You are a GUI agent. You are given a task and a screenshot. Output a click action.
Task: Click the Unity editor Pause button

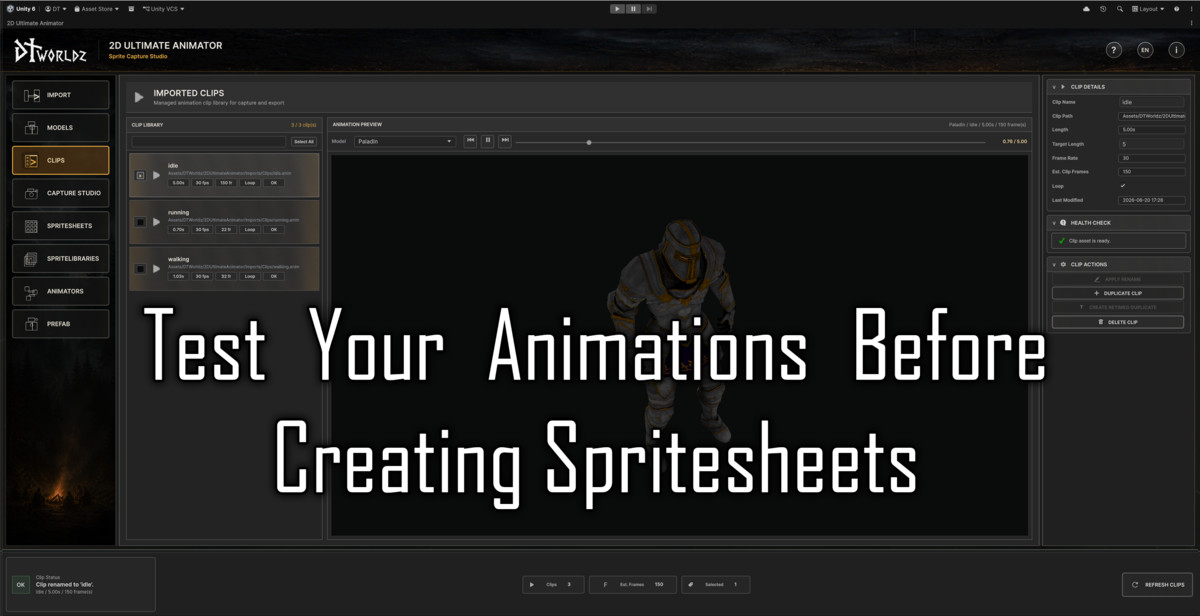pos(634,9)
